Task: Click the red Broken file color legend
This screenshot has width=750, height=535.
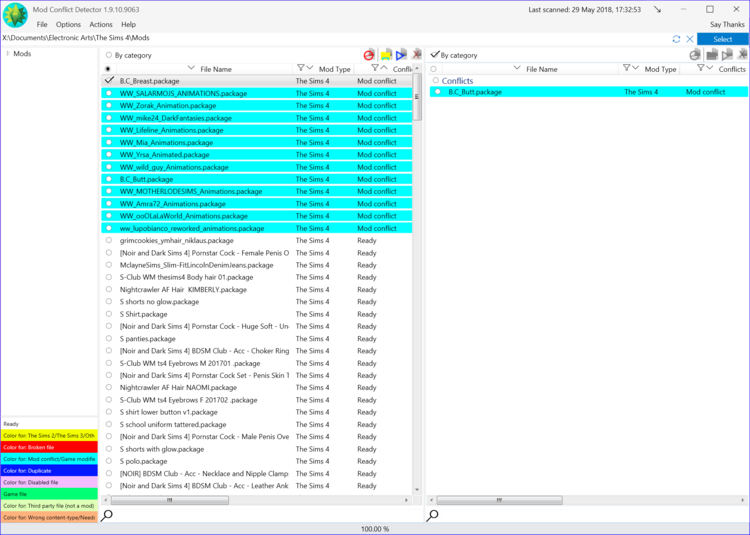Action: pyautogui.click(x=49, y=447)
